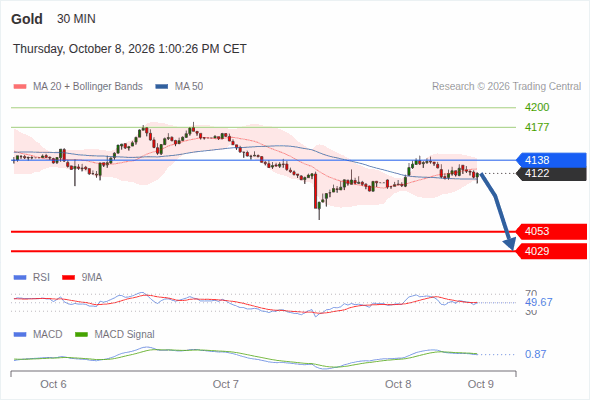Click the 4200 resistance level label
The image size is (590, 400).
tap(537, 107)
